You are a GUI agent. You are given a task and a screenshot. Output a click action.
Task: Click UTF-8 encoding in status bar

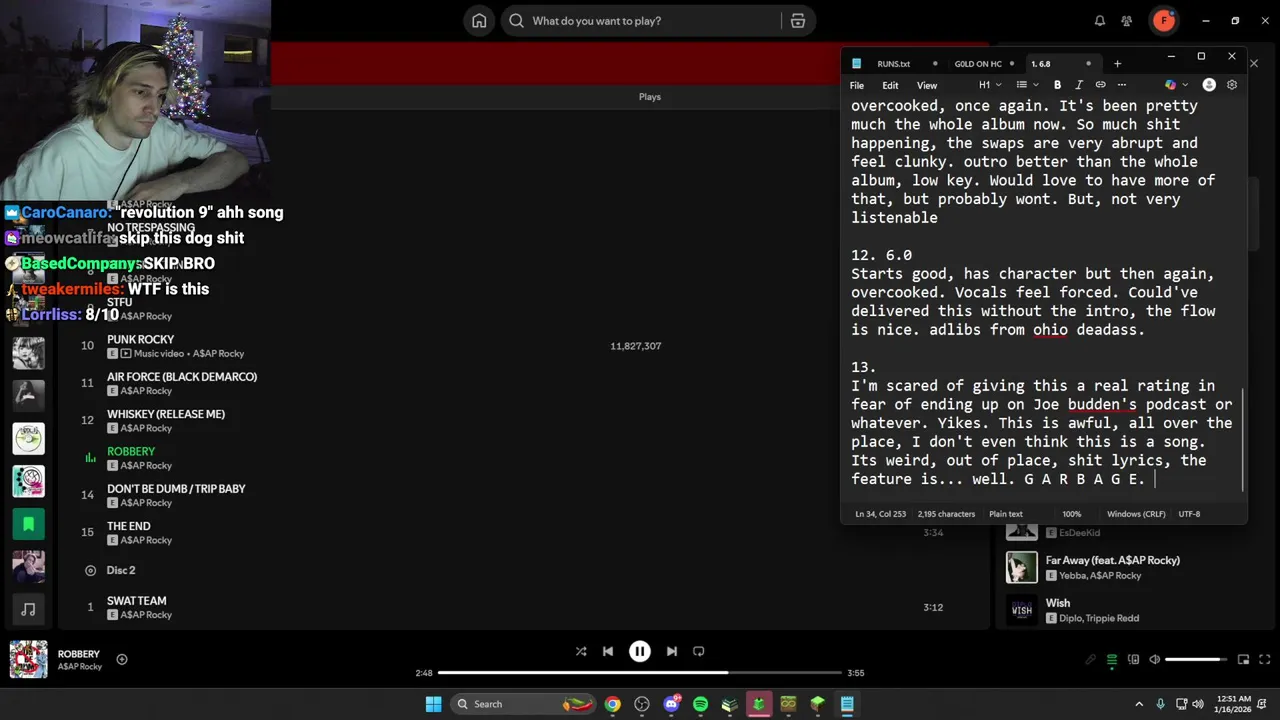tap(1189, 514)
